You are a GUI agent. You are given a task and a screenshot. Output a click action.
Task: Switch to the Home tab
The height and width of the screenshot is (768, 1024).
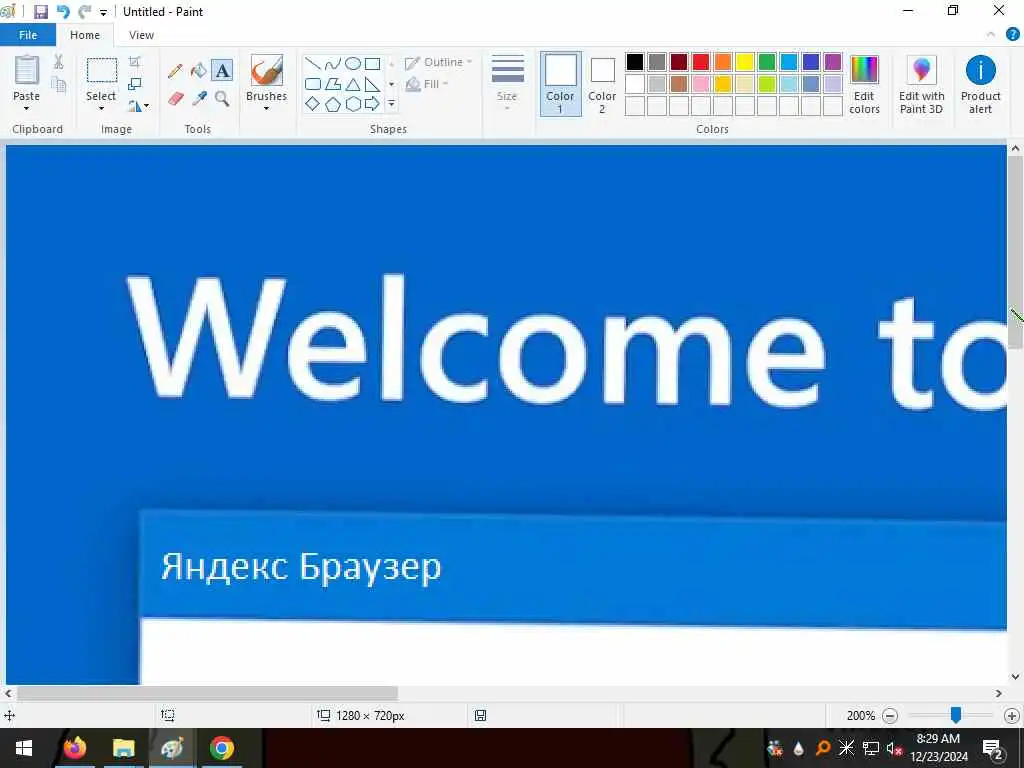85,35
